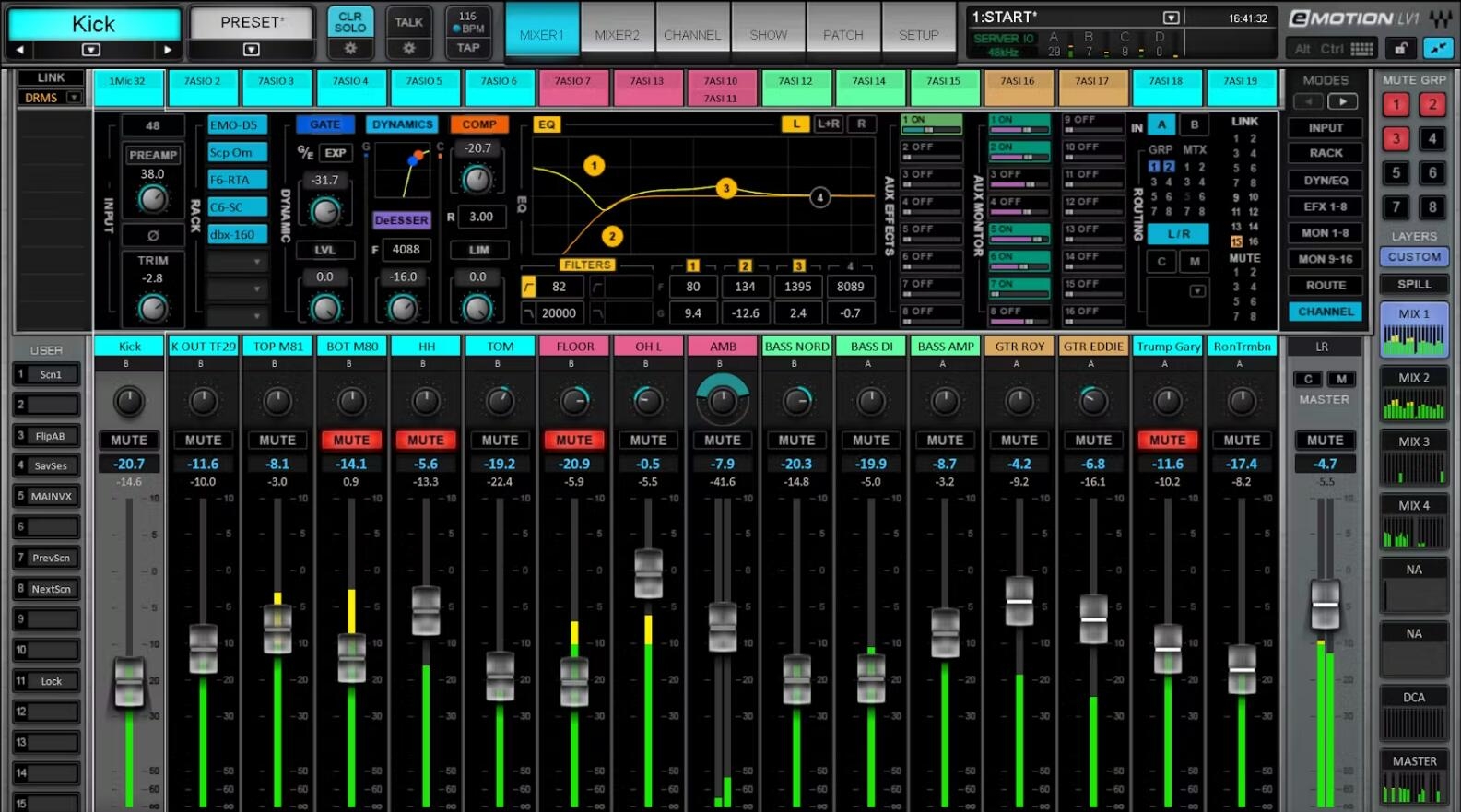Click the blue collapse-arrows window icon
The height and width of the screenshot is (812, 1461).
[x=1437, y=48]
